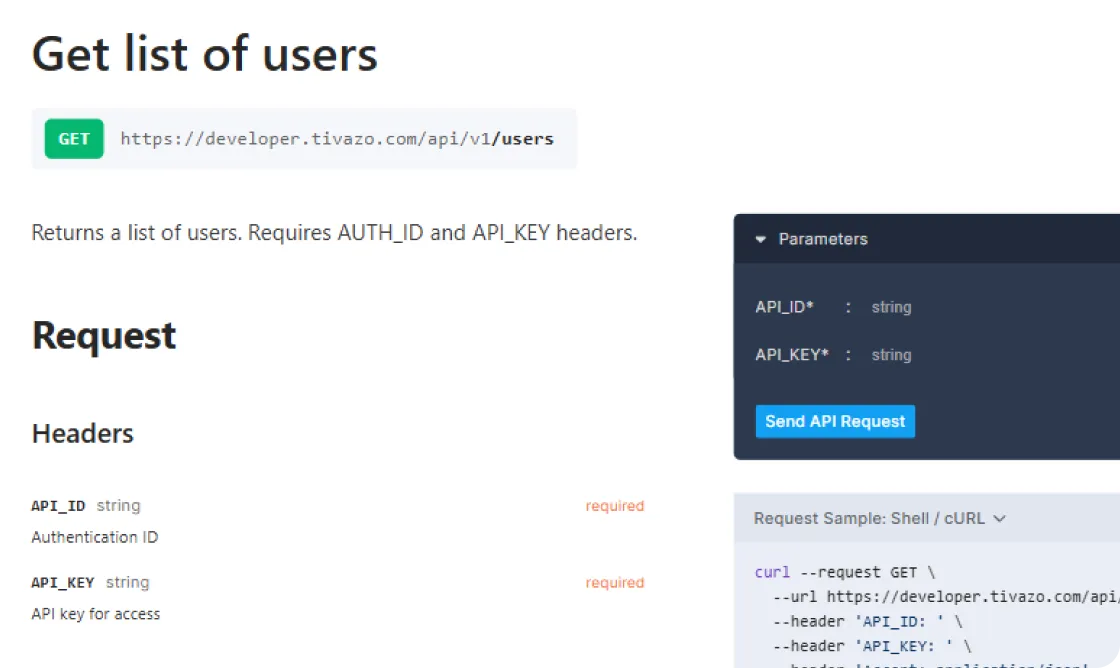Click the Get list of users page title

(x=205, y=54)
